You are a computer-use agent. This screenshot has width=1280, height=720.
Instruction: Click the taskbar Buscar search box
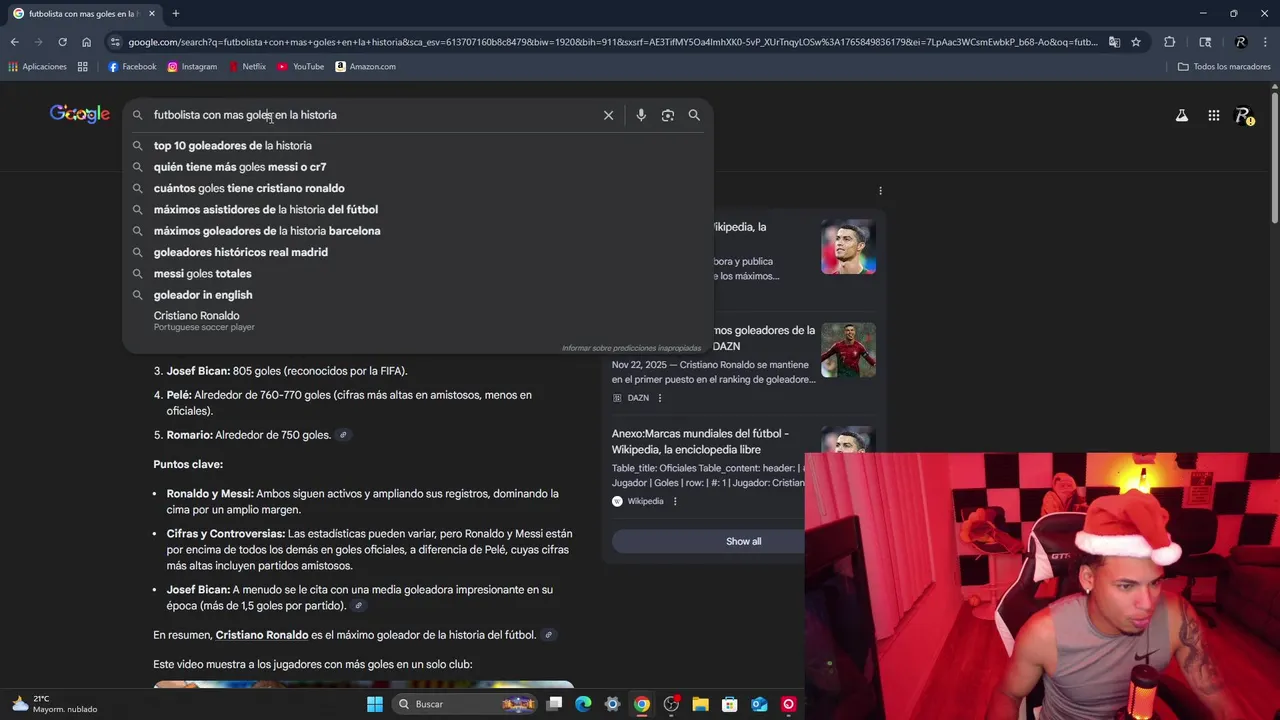pos(467,704)
